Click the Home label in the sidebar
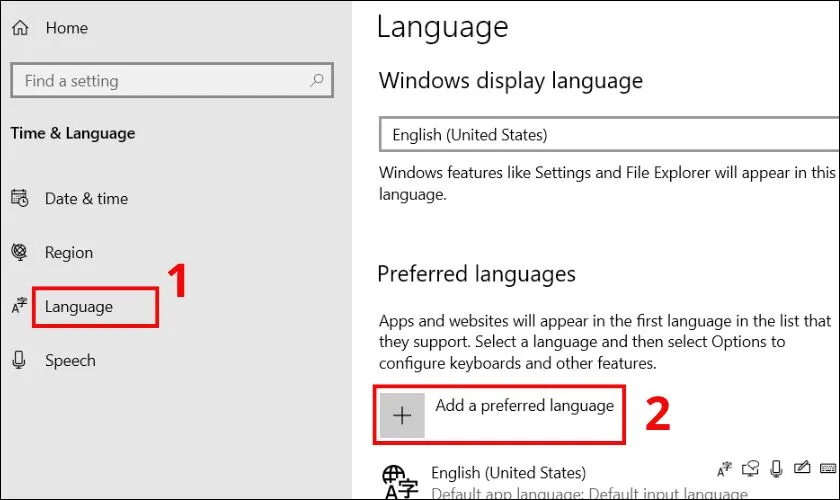This screenshot has height=500, width=840. [x=67, y=30]
